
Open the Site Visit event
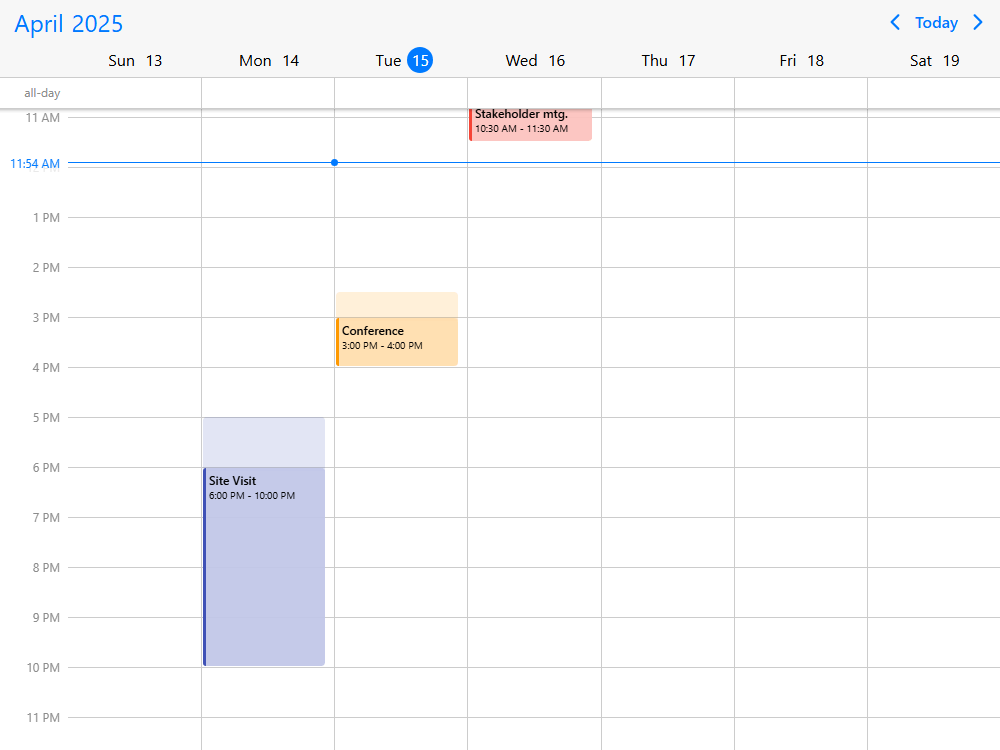tap(264, 567)
